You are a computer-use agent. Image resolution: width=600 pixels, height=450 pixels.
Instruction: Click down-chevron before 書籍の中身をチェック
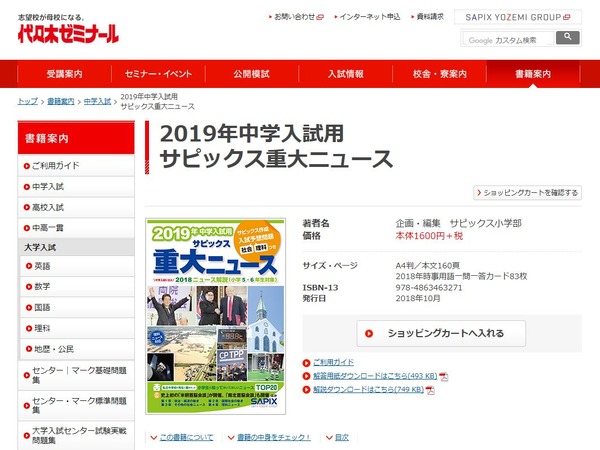coord(231,437)
